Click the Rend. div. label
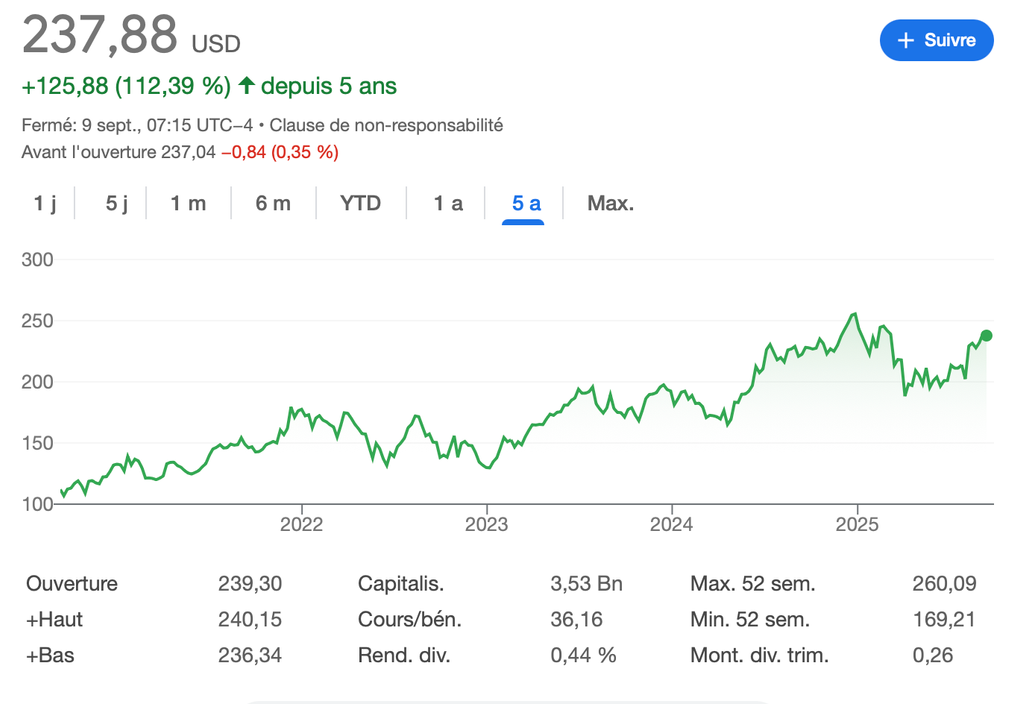This screenshot has height=704, width=1024. click(x=404, y=655)
